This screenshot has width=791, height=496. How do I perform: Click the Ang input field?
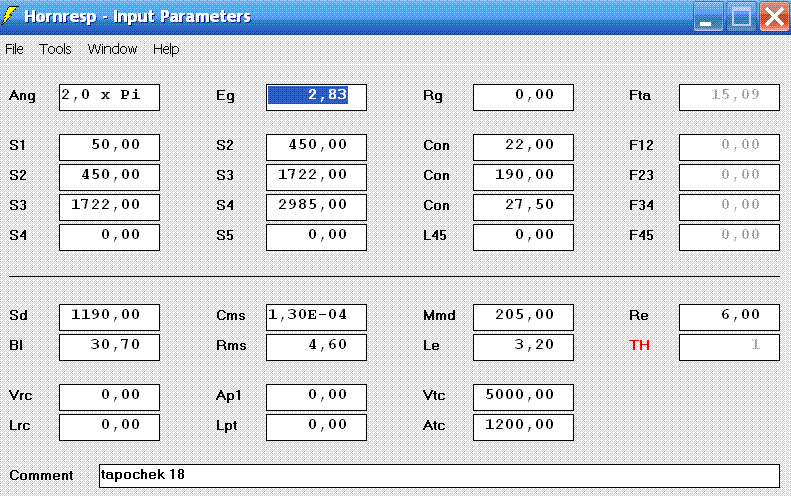[x=109, y=97]
